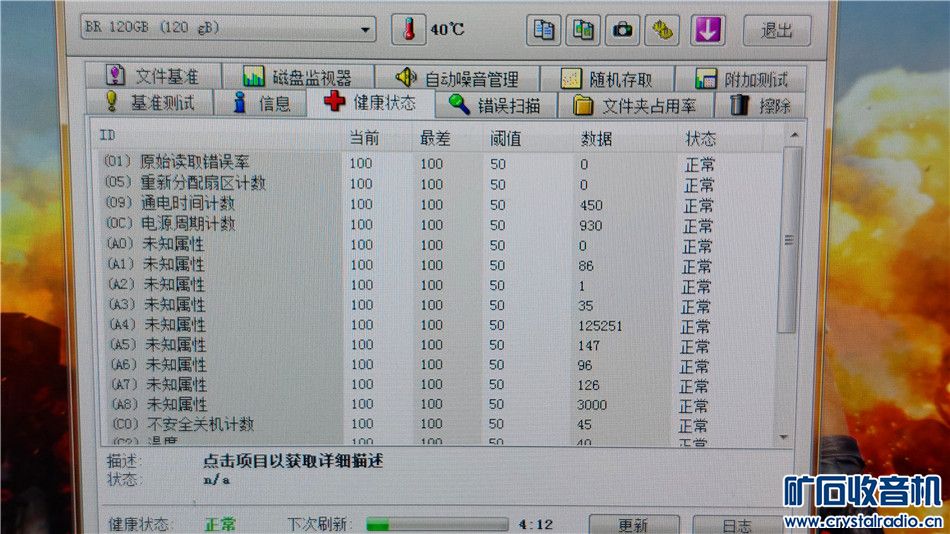The image size is (950, 534).
Task: Click the purple down-arrow minimize-to-tray icon
Action: point(708,30)
